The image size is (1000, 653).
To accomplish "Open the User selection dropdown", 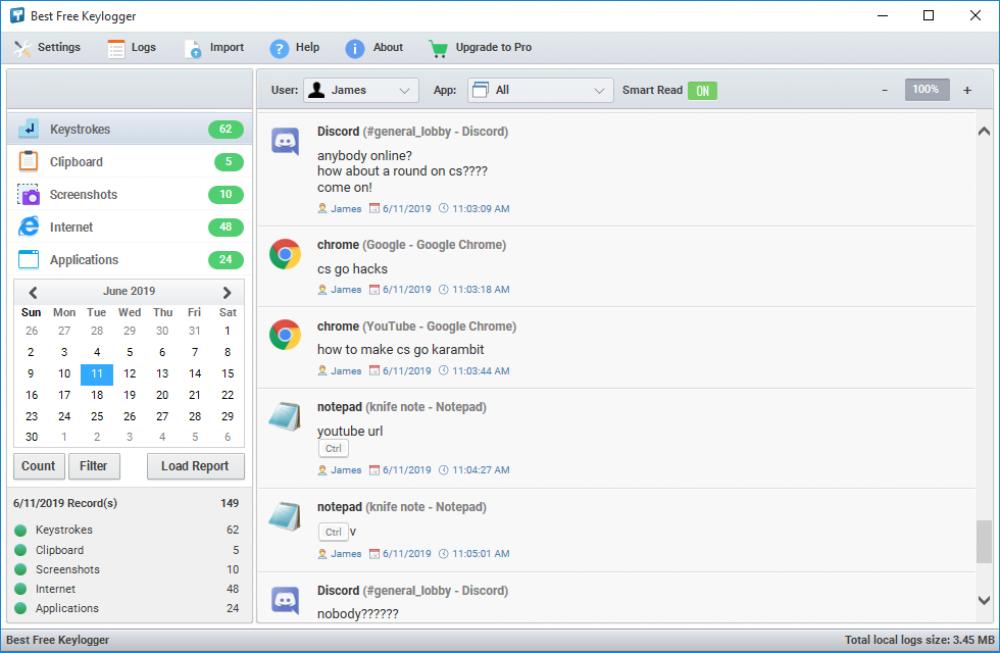I will (361, 89).
